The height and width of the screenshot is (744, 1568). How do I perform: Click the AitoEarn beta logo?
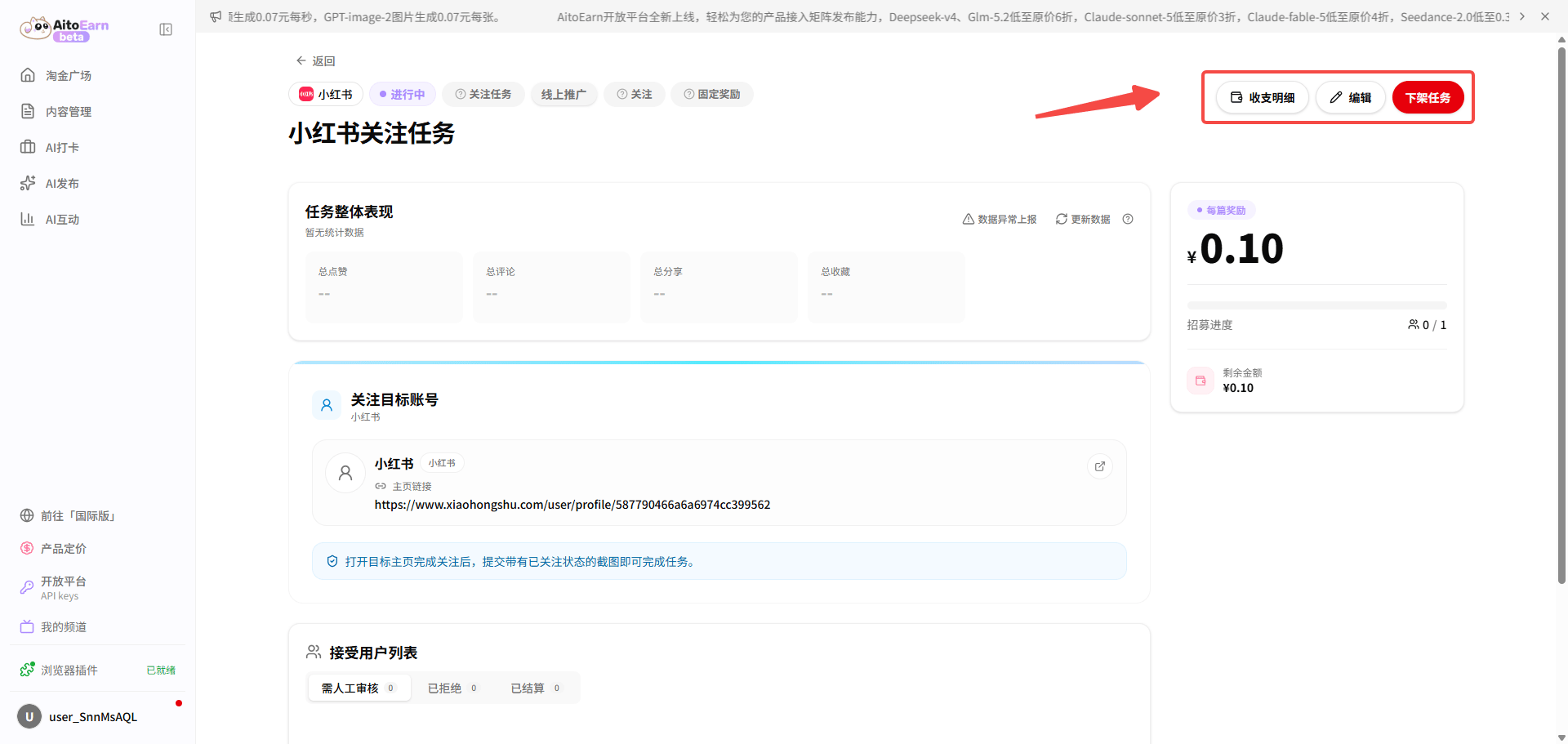tap(65, 29)
